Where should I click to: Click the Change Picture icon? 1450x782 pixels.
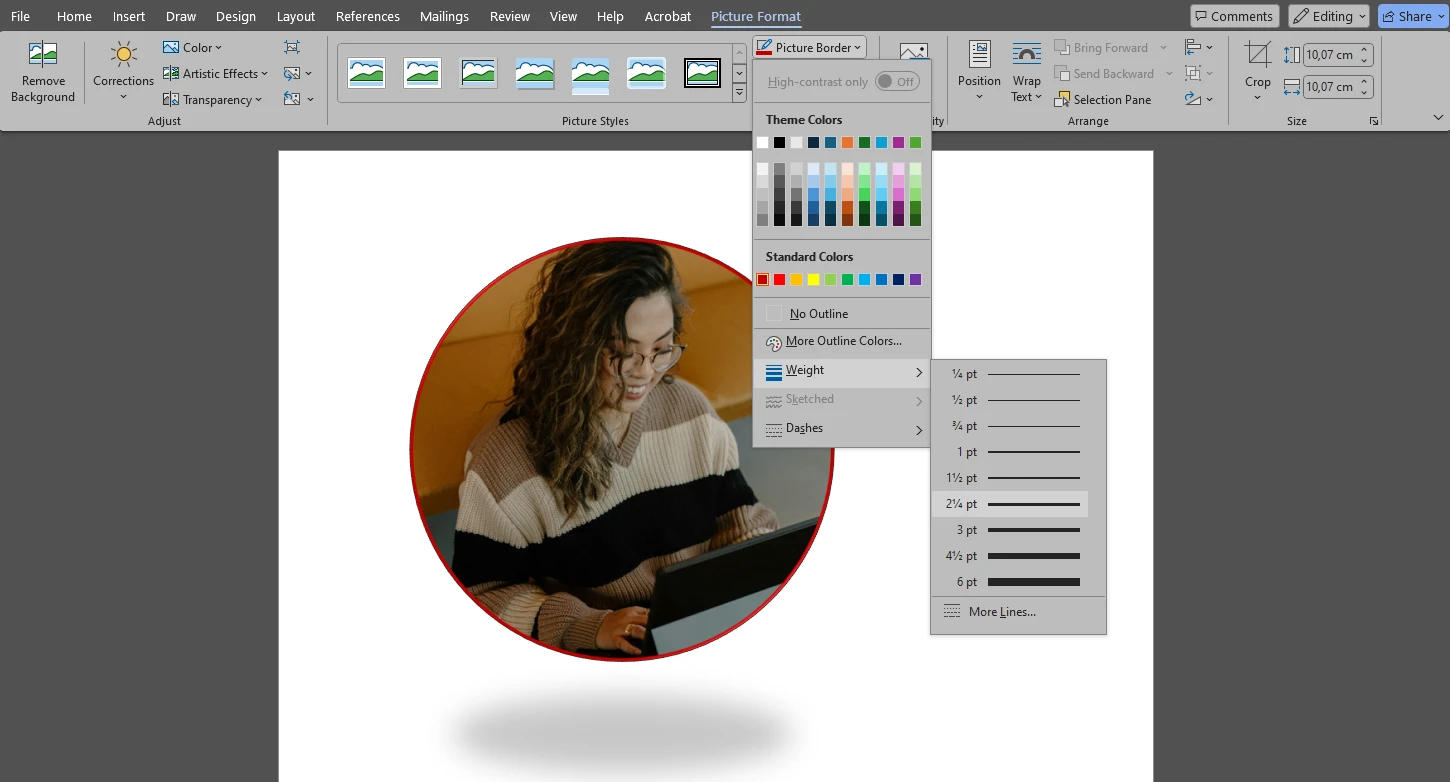(x=292, y=73)
